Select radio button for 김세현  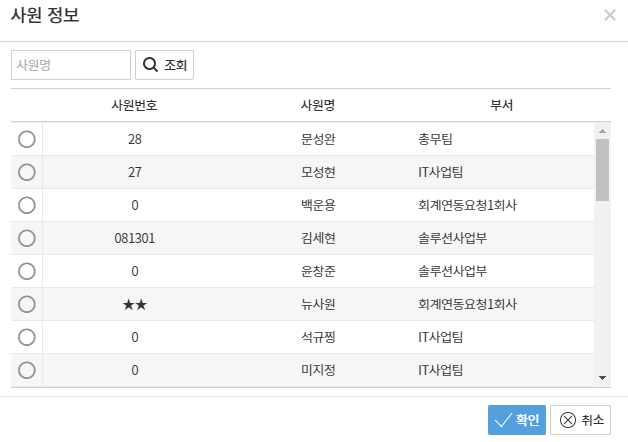coord(27,238)
